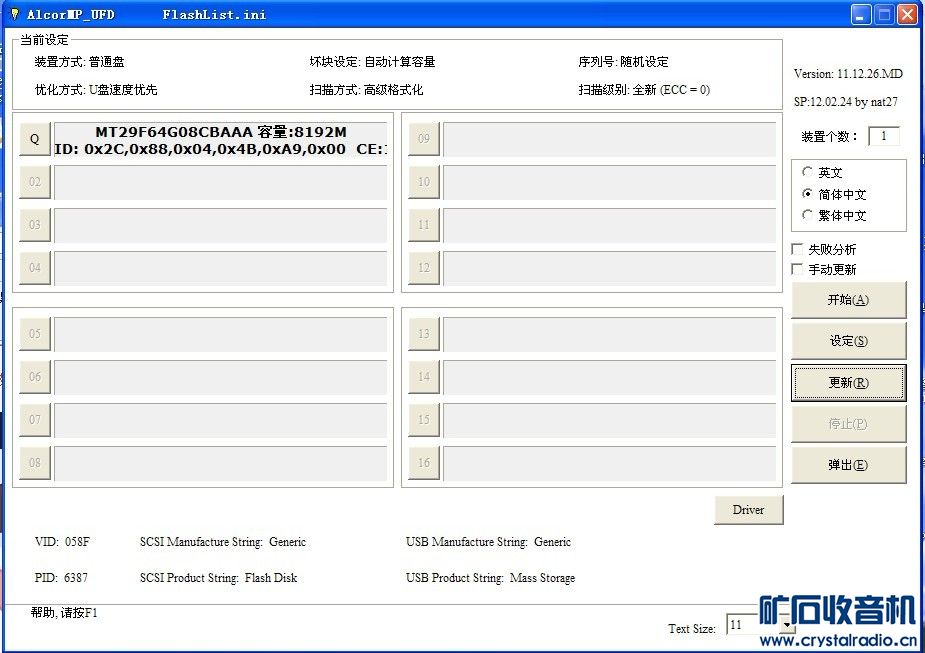This screenshot has width=925, height=653.
Task: Click the disabled 停止(P) stop button
Action: (x=848, y=424)
